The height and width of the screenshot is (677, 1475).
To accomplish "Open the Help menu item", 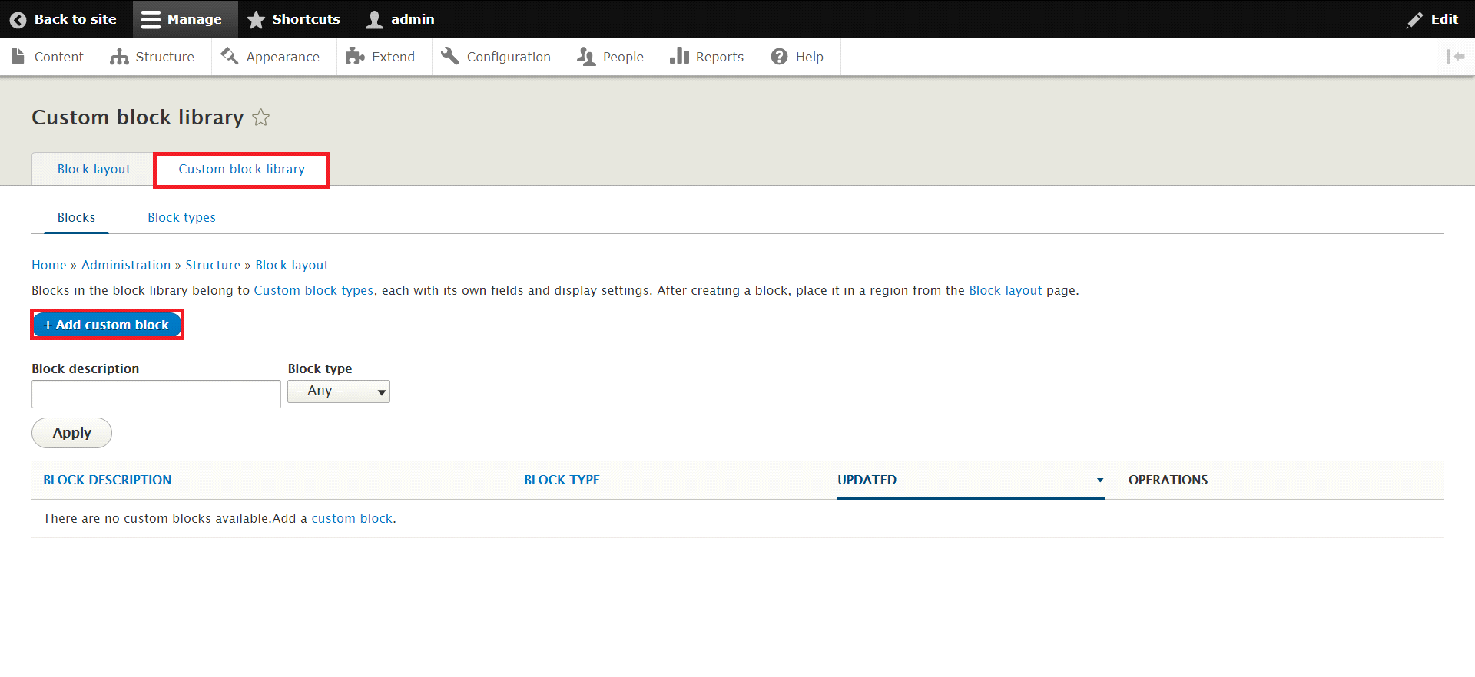I will pos(797,57).
